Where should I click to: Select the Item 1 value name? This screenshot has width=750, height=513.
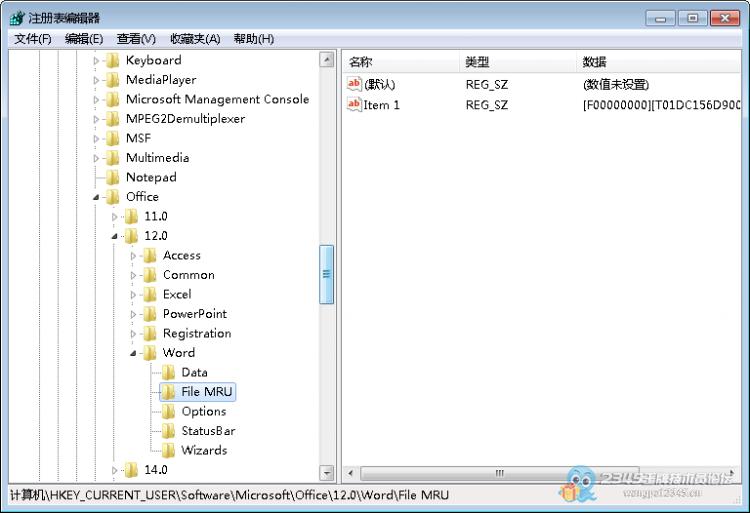pyautogui.click(x=381, y=105)
